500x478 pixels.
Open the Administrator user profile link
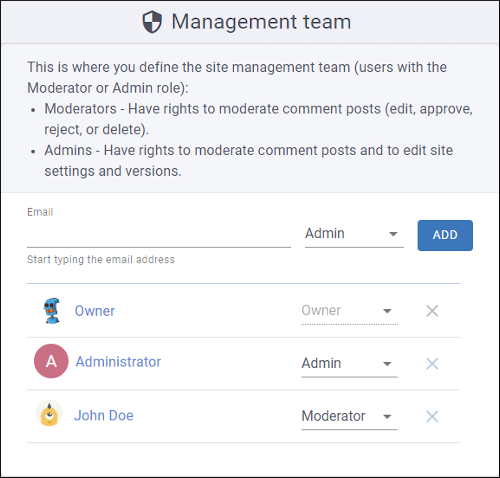point(118,362)
